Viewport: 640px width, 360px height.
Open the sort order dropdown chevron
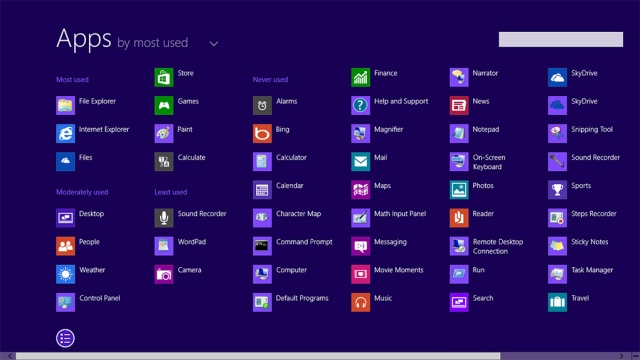pyautogui.click(x=213, y=44)
